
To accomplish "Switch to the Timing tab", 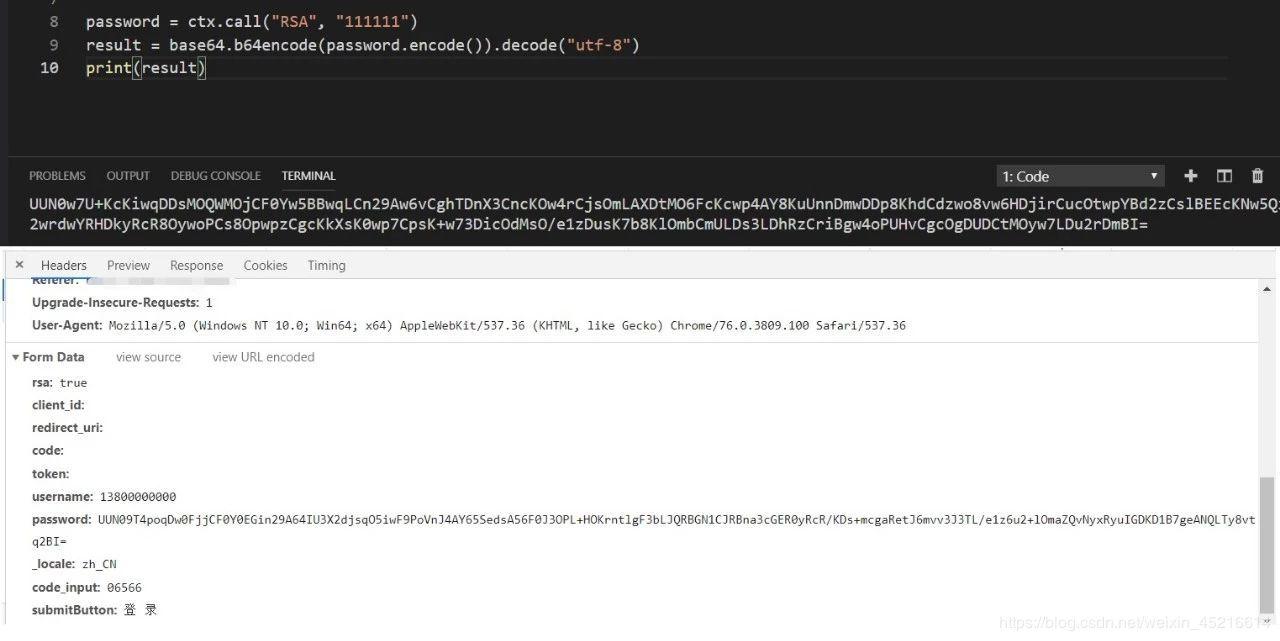I will (x=326, y=265).
